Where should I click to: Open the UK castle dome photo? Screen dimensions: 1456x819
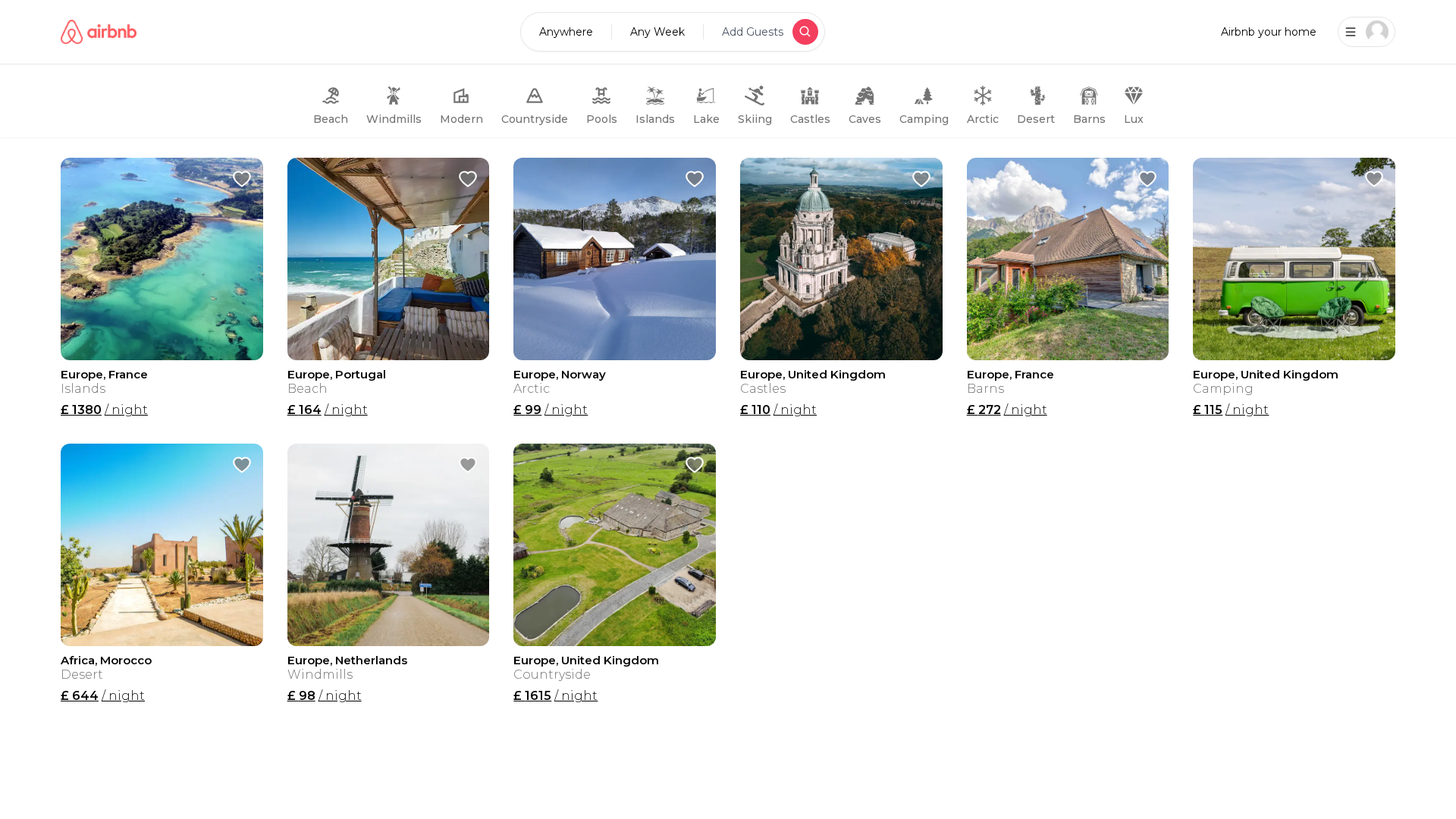[841, 259]
